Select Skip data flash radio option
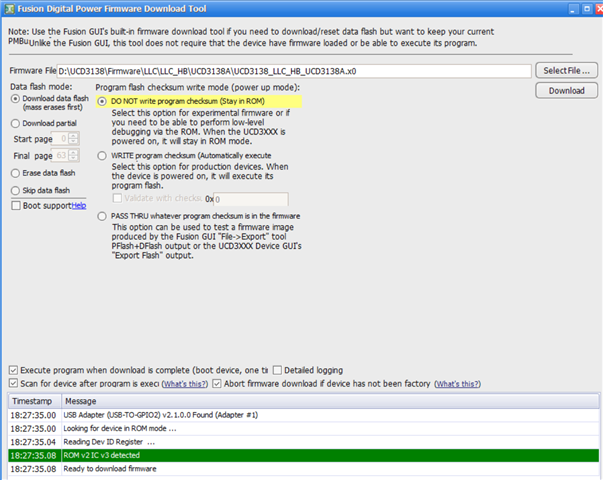 15,190
